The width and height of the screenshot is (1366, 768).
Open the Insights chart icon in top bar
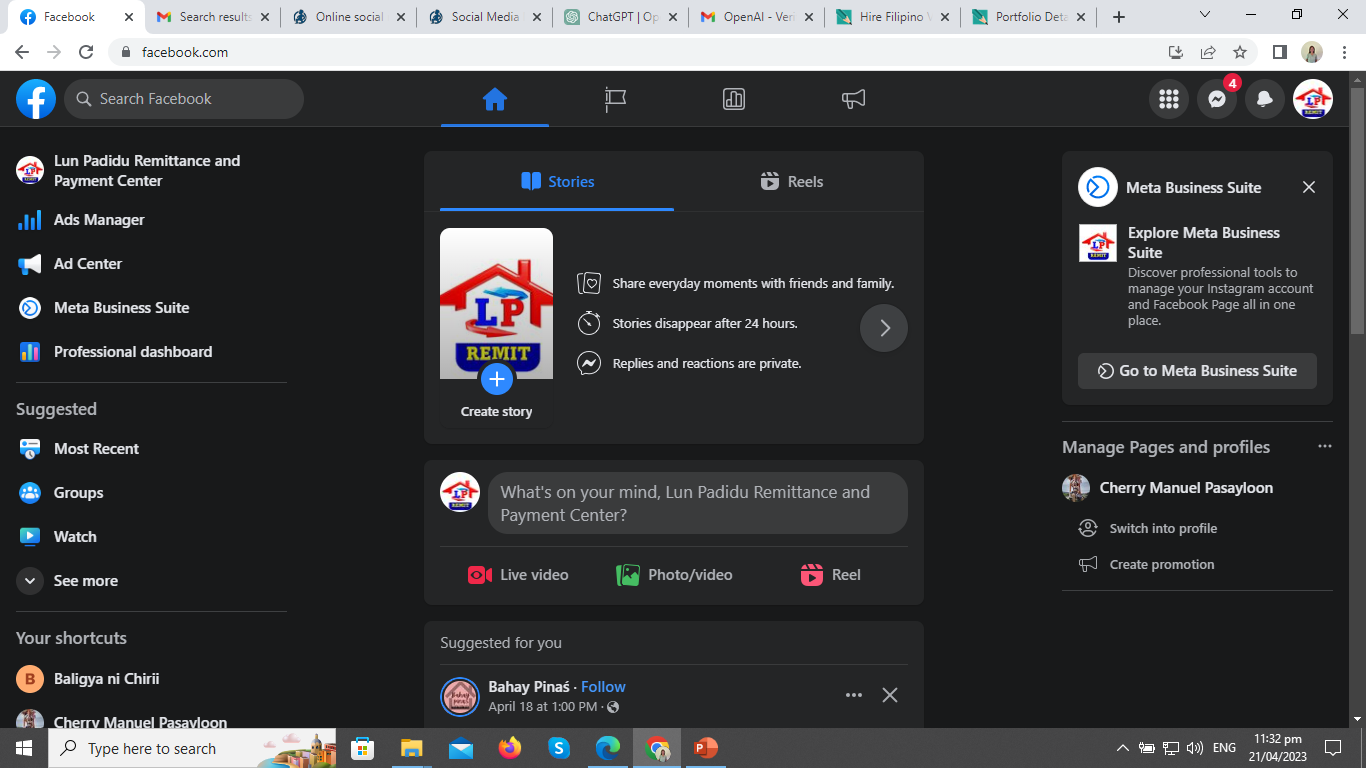point(734,99)
